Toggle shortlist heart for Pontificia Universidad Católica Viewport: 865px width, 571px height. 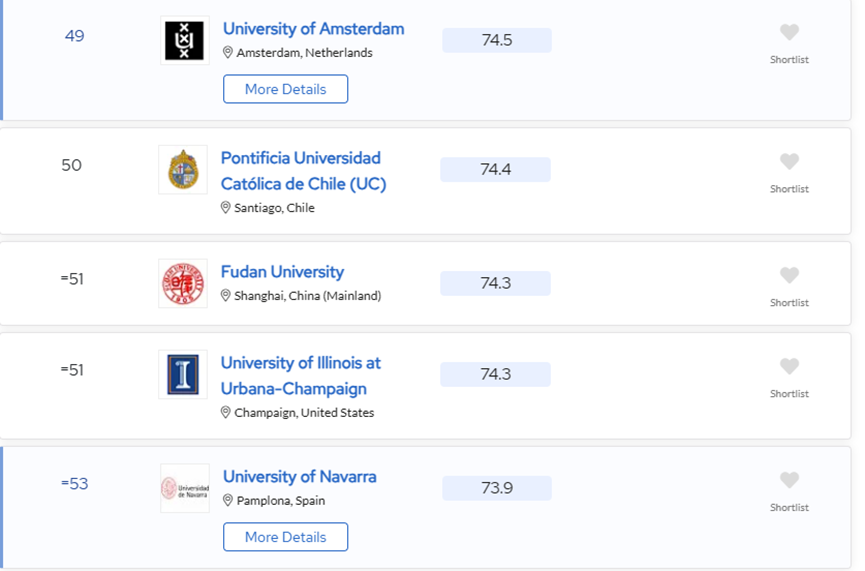click(789, 162)
